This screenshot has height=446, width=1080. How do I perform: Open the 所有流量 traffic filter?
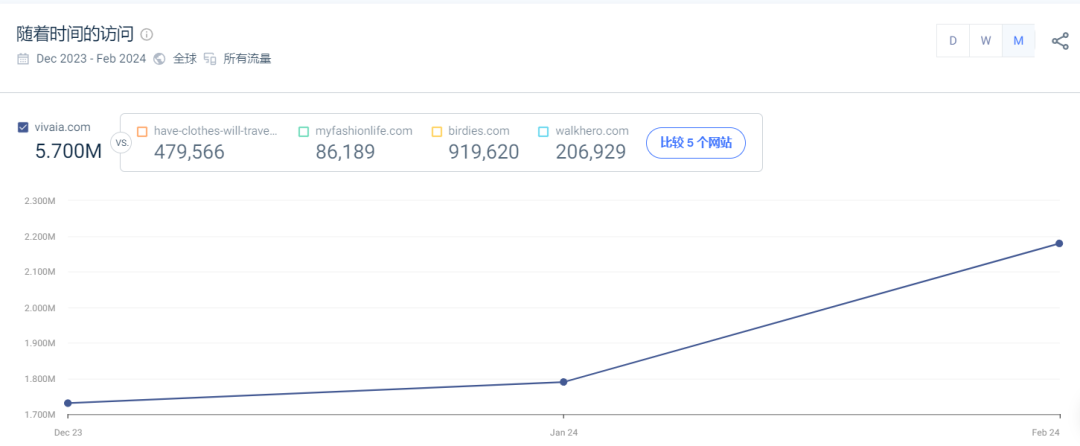247,59
